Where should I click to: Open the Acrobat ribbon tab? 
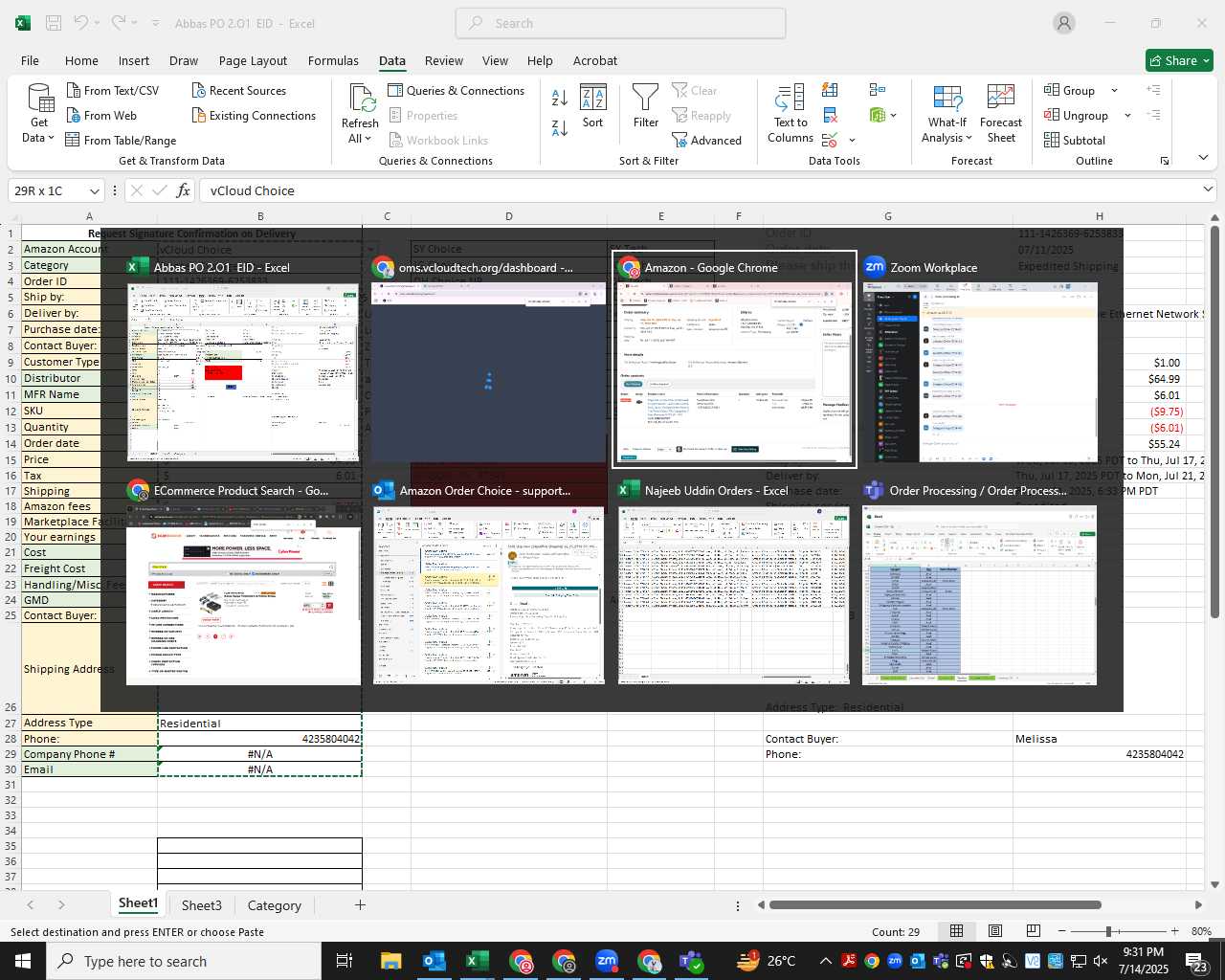point(595,60)
